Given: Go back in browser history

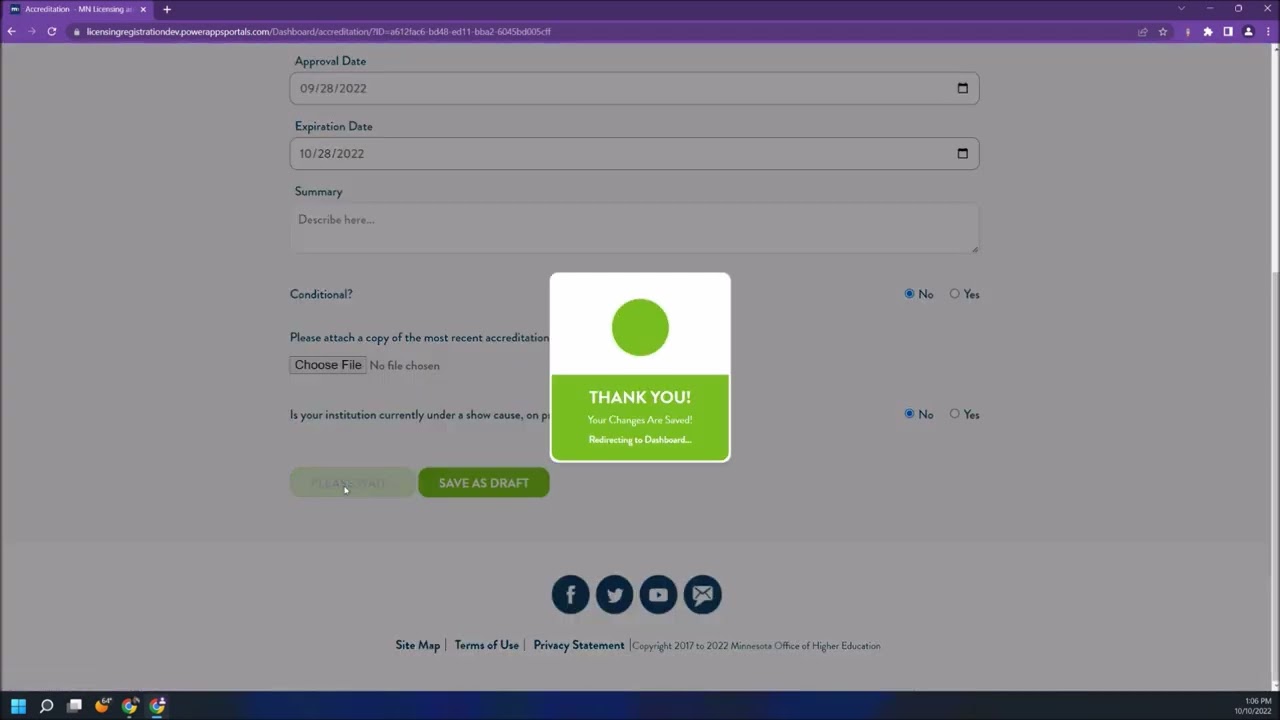Looking at the screenshot, I should pos(12,32).
